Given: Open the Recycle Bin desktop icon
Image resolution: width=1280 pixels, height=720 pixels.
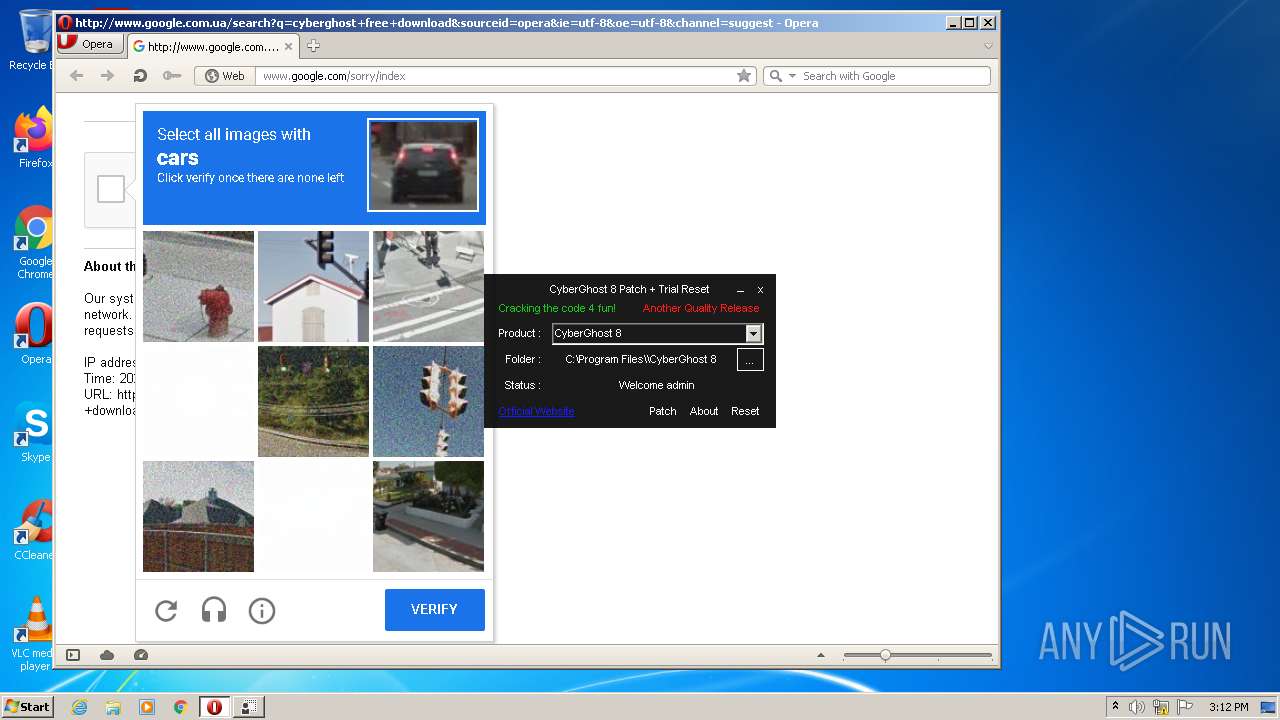Looking at the screenshot, I should (33, 40).
